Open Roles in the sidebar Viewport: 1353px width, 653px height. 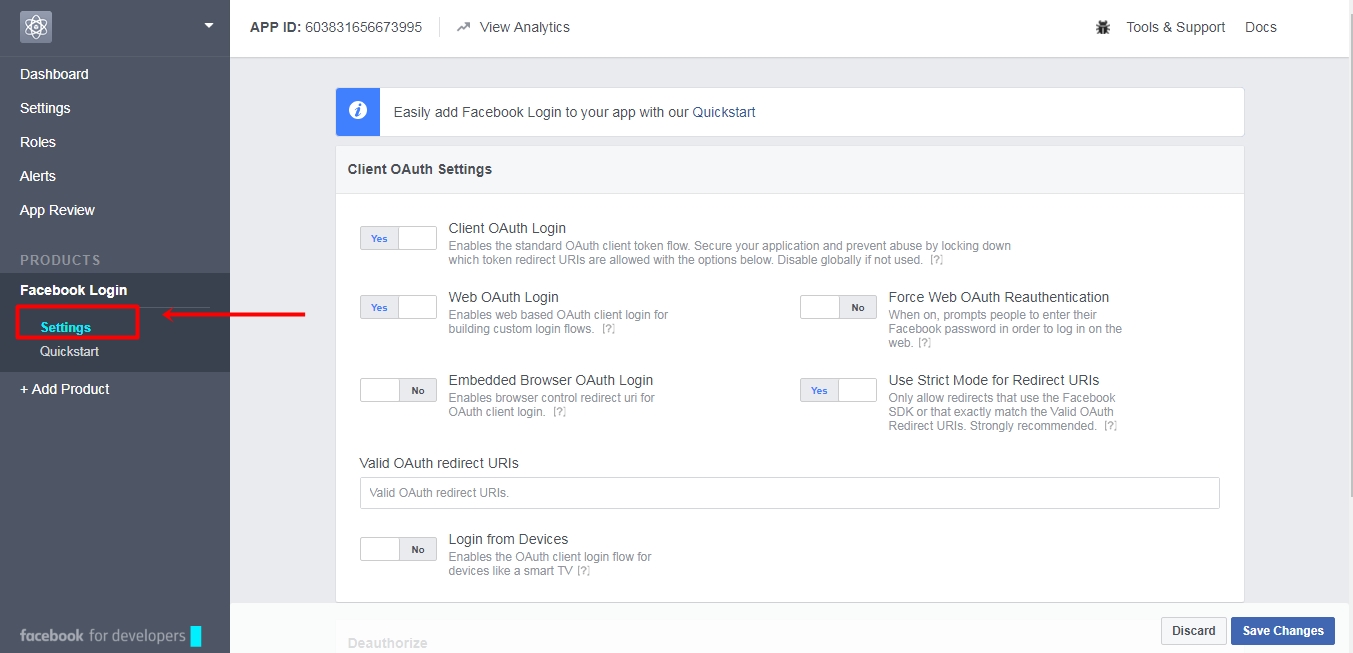point(38,142)
